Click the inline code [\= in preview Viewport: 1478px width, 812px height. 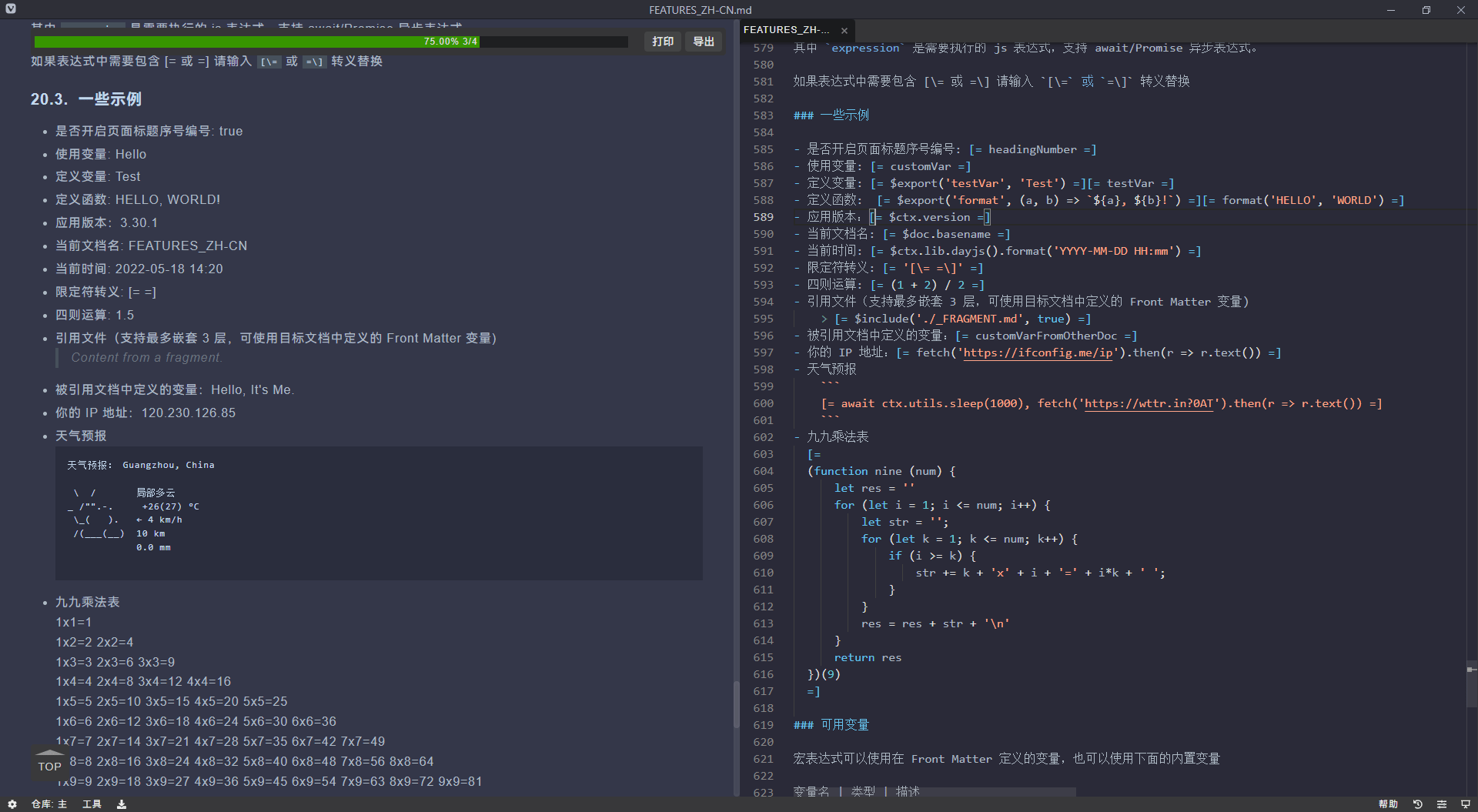pos(269,62)
